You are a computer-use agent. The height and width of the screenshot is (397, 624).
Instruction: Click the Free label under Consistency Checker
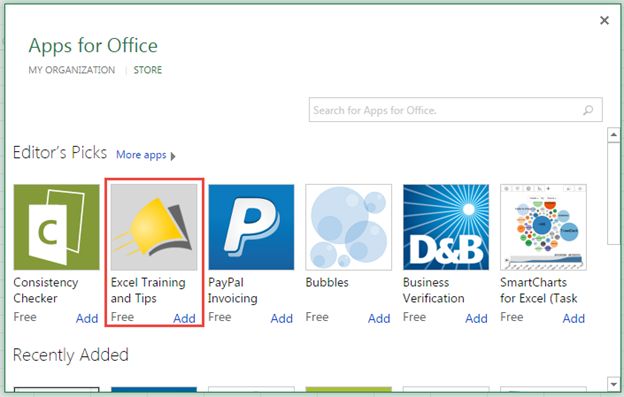pos(25,317)
